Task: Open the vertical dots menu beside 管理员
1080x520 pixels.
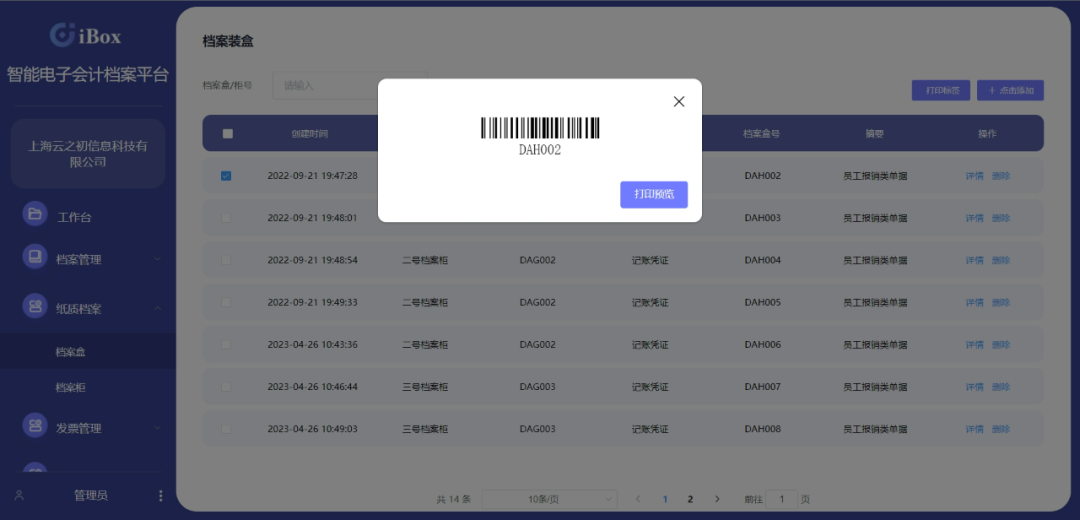Action: [160, 496]
